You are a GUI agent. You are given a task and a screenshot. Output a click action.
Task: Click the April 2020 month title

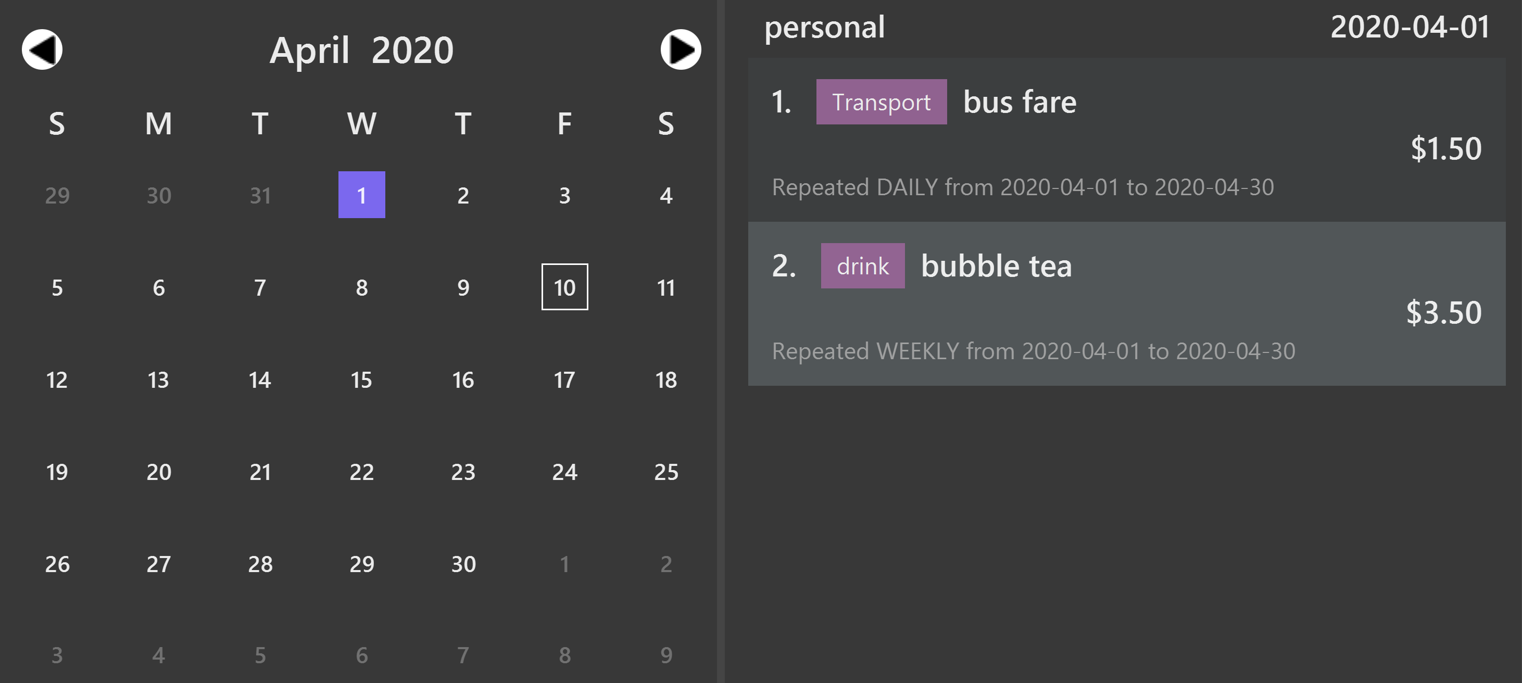pyautogui.click(x=361, y=50)
